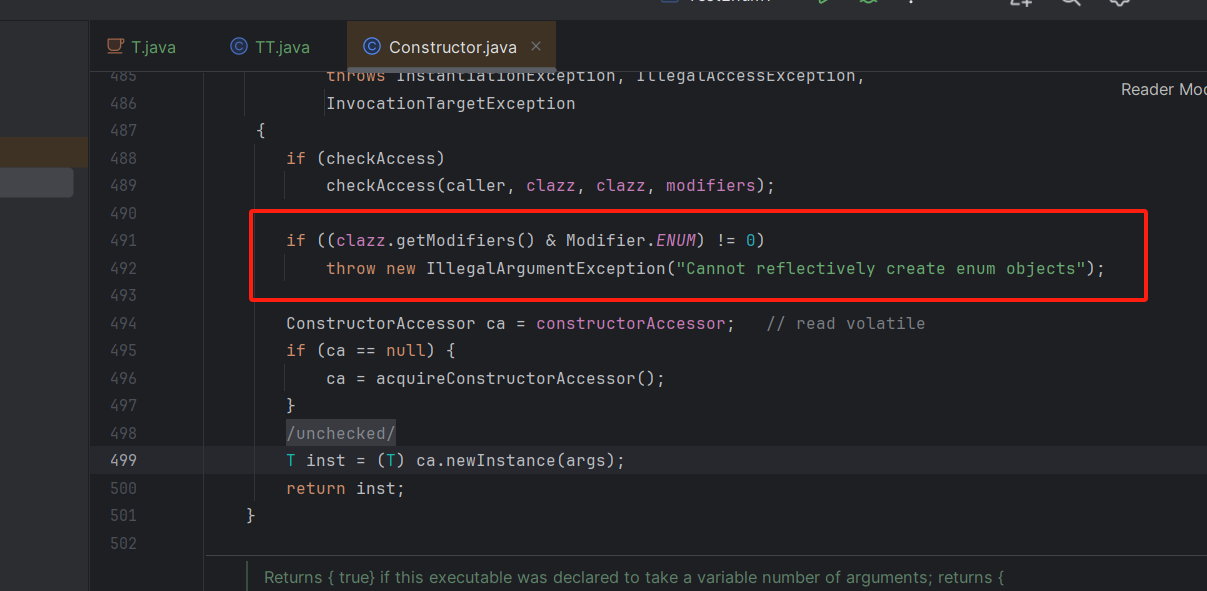Click line number 494 in the gutter
Viewport: 1207px width, 591px height.
(x=123, y=323)
